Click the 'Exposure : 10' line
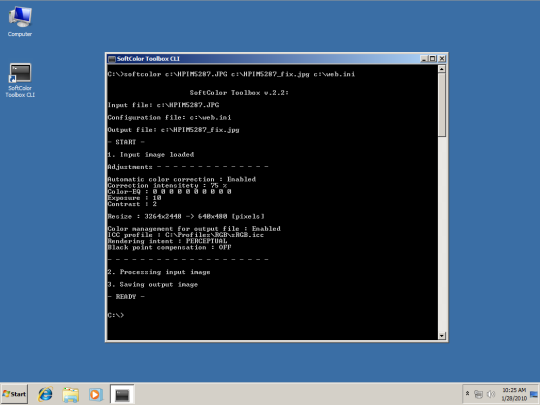 pyautogui.click(x=134, y=198)
